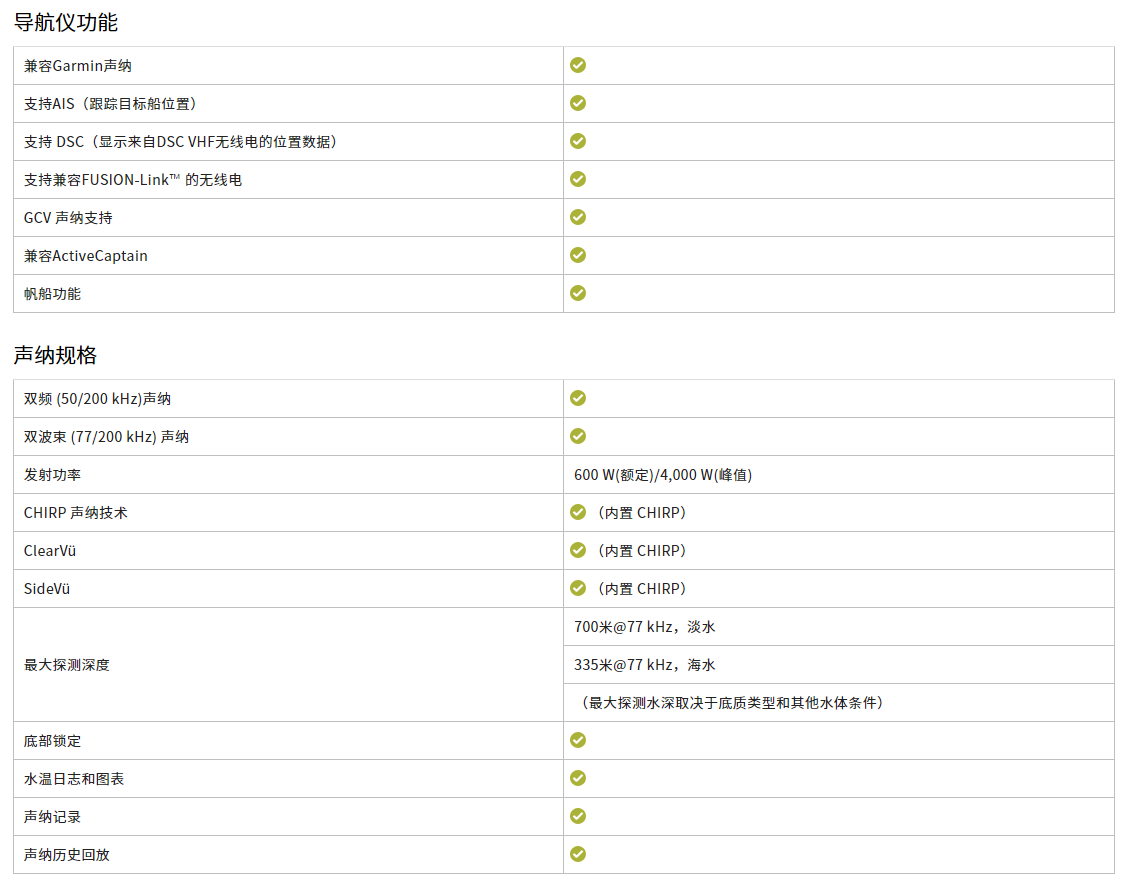Viewport: 1131px width, 882px height.
Task: Click checkmark for 双波束 (77/200 kHz) 声纳
Action: [x=578, y=436]
